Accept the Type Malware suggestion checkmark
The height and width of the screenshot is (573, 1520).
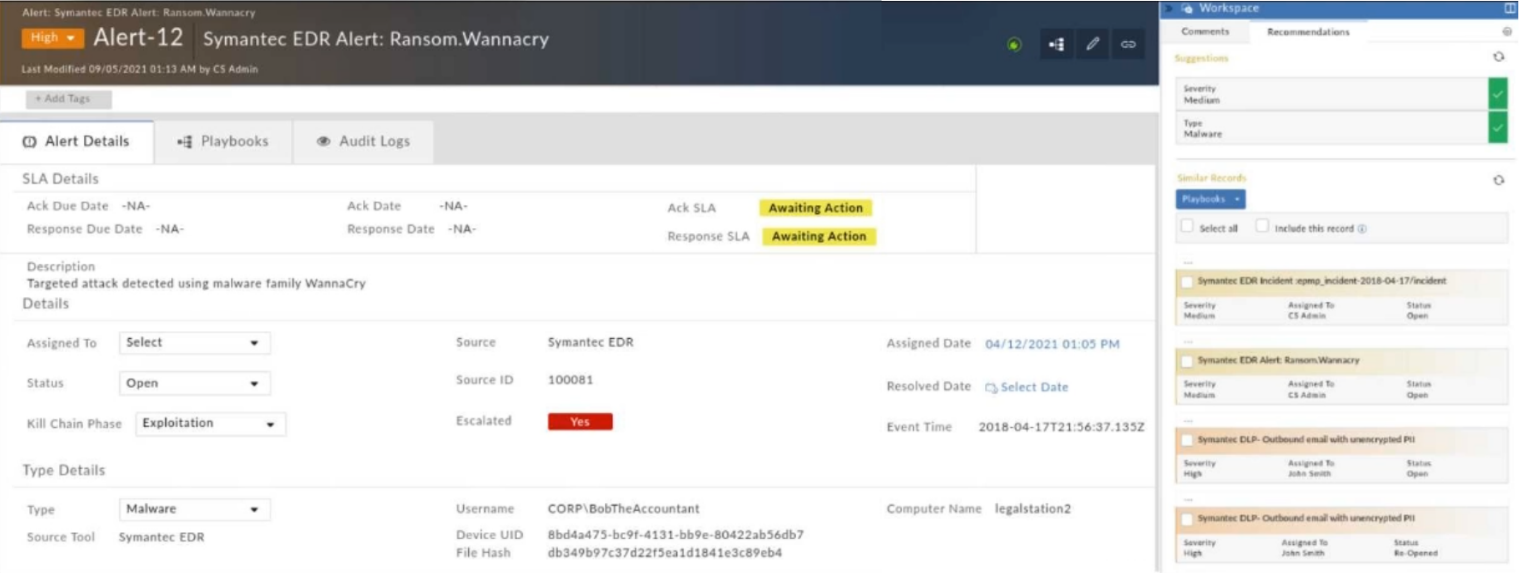(x=1497, y=128)
